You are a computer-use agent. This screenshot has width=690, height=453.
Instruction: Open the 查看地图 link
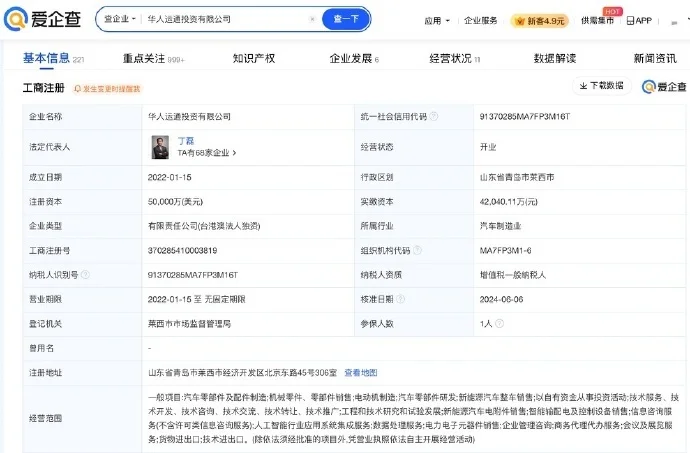tap(360, 373)
